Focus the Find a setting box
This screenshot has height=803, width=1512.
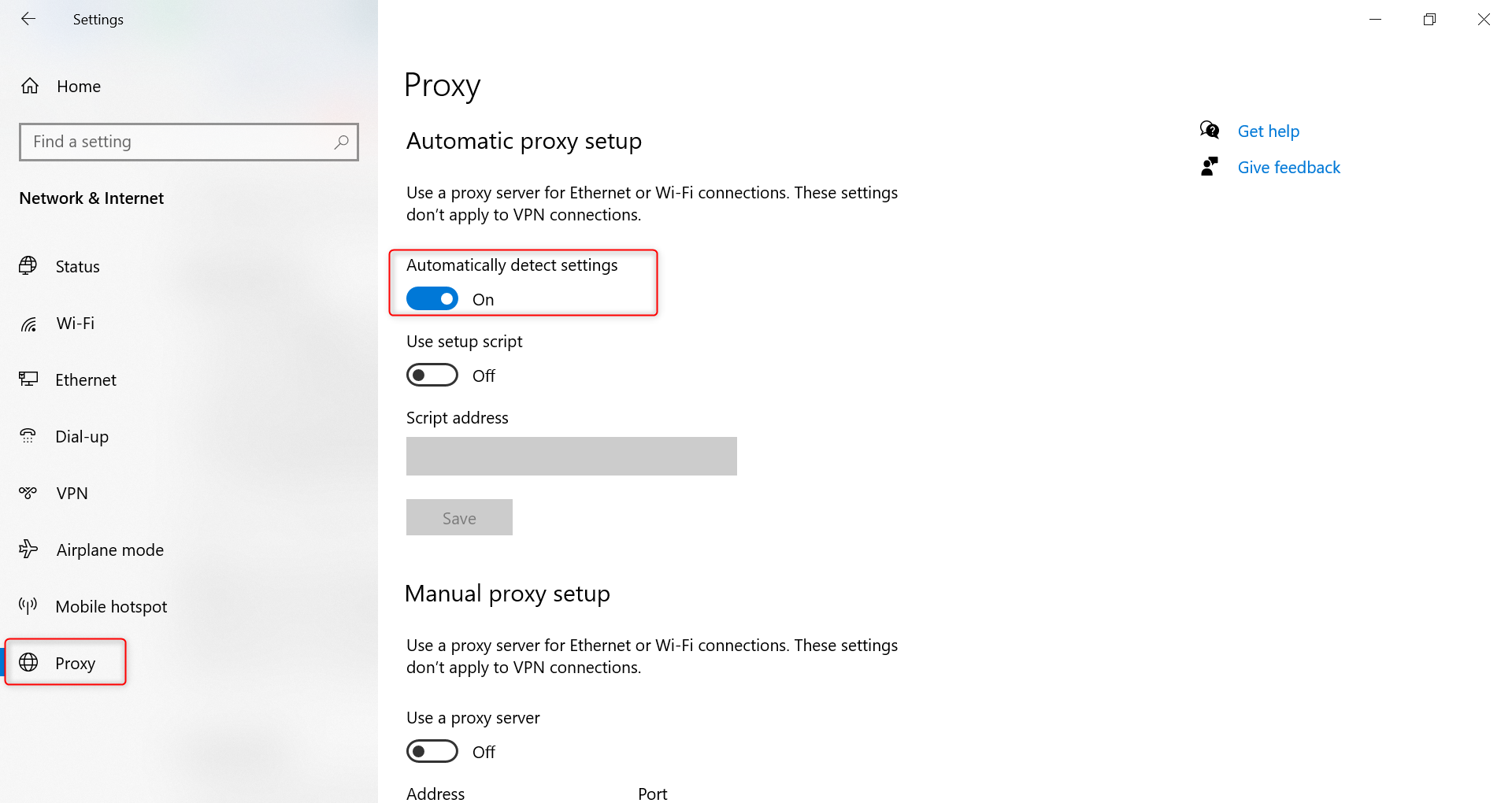point(189,142)
